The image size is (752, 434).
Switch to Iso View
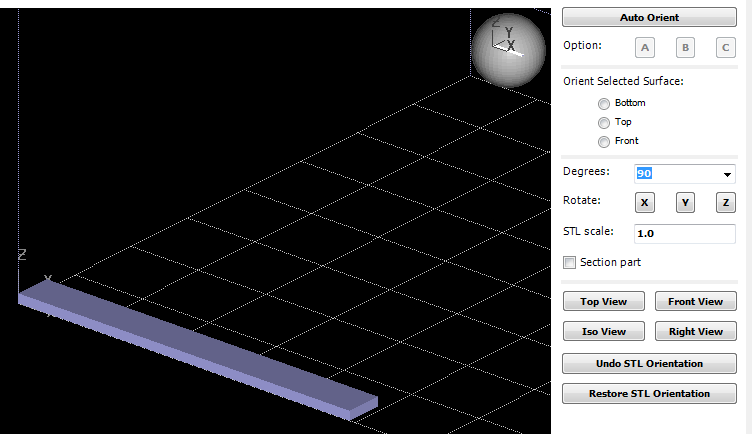click(x=603, y=331)
